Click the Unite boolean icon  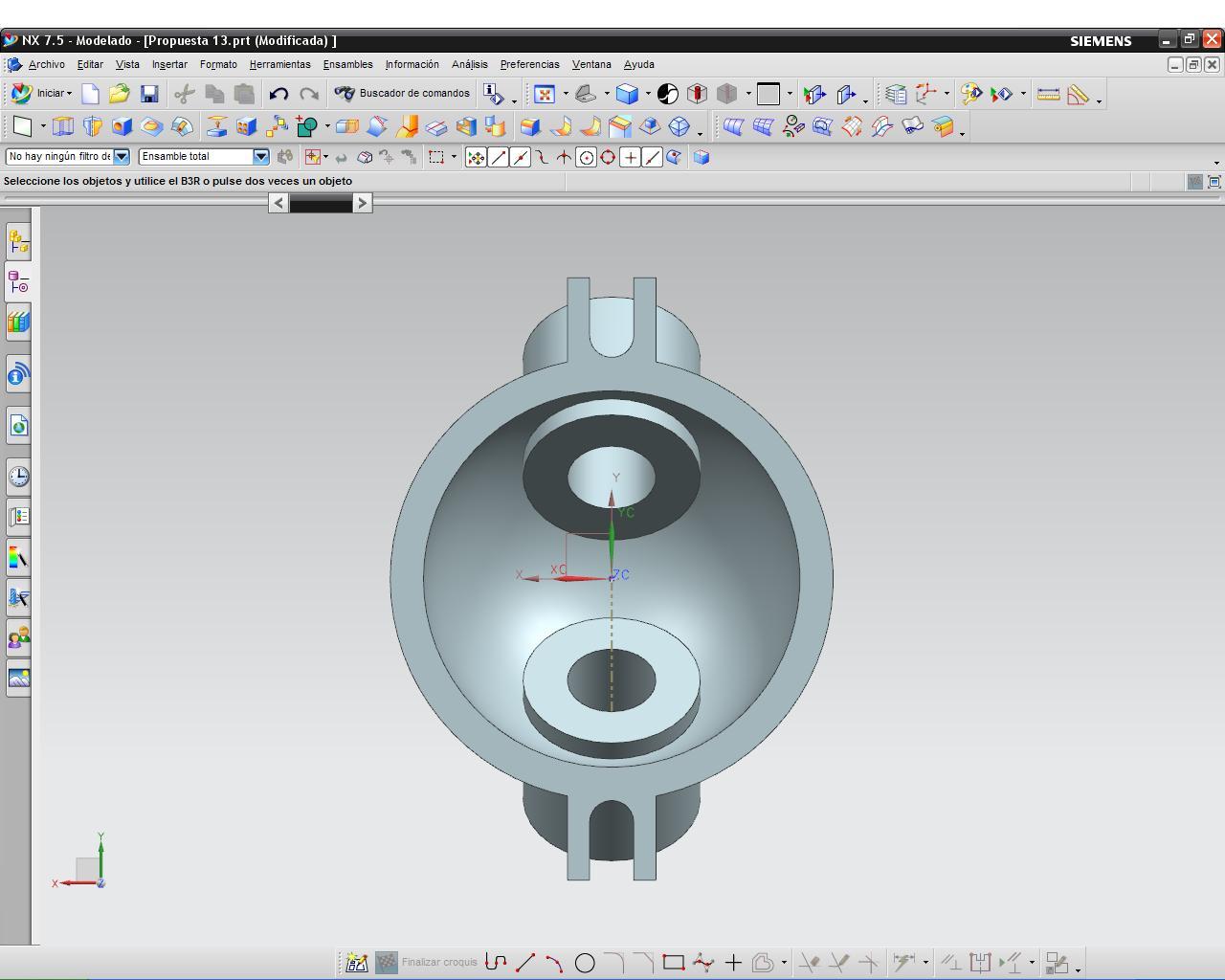pyautogui.click(x=307, y=126)
